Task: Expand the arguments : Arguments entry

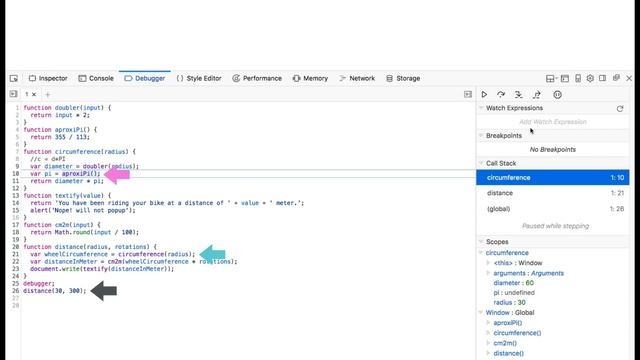Action: (x=488, y=273)
